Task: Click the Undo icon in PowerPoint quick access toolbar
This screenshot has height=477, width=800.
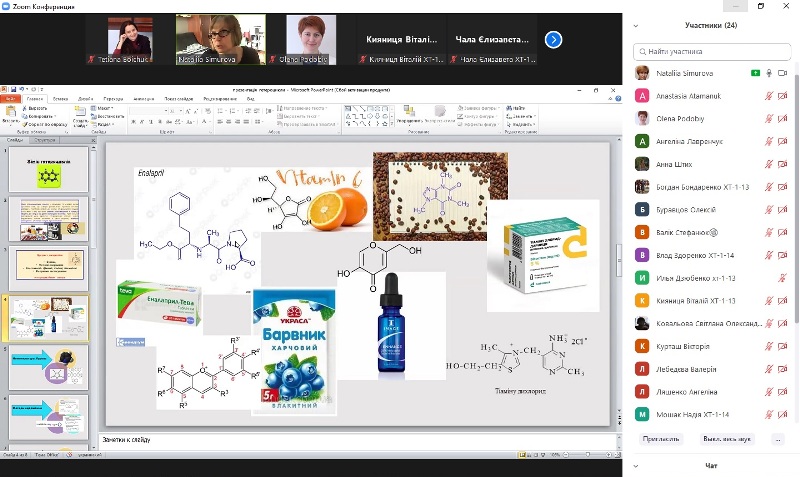Action: [x=21, y=89]
